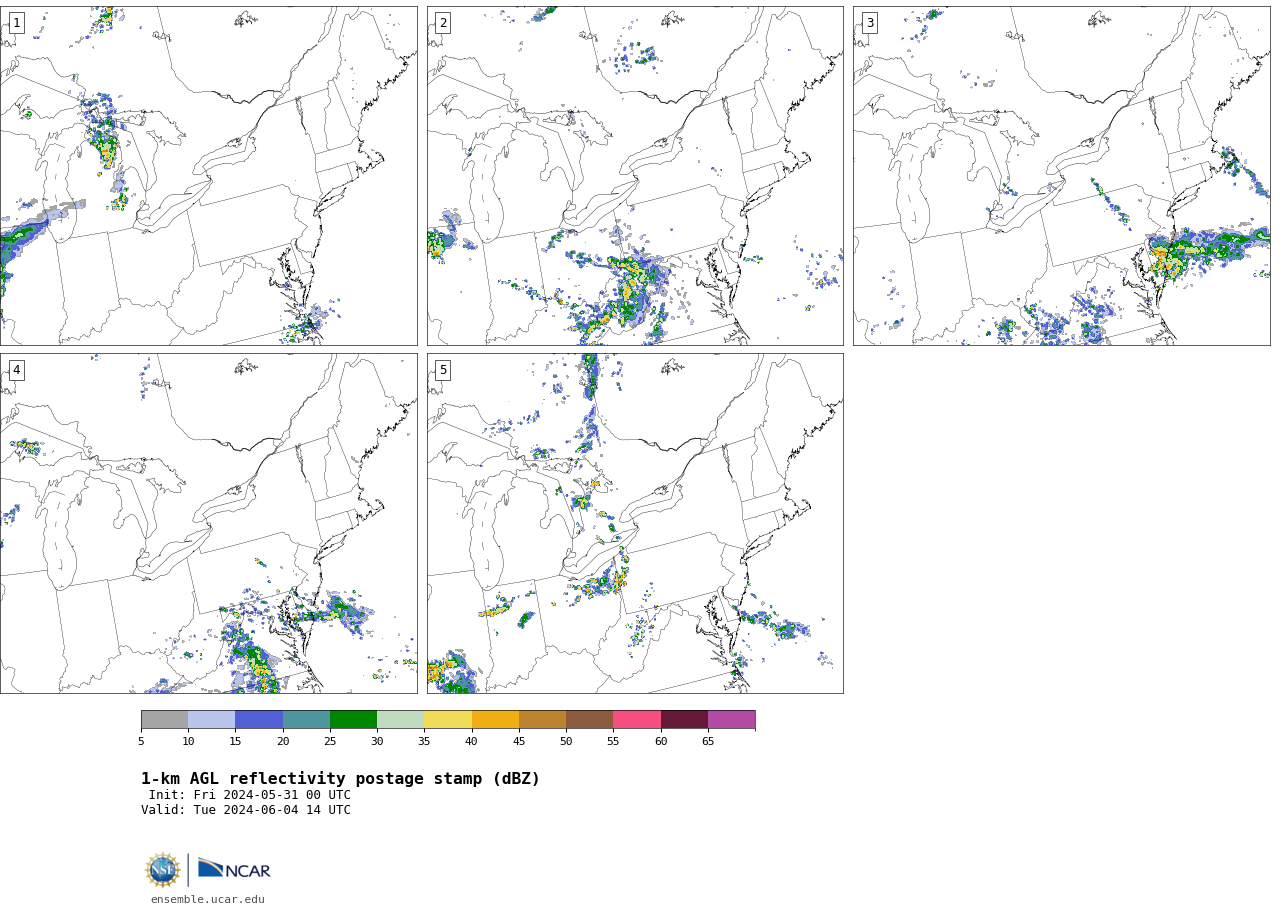1280x910 pixels.
Task: Click the blue 15-20 dBZ swatch
Action: [x=259, y=720]
